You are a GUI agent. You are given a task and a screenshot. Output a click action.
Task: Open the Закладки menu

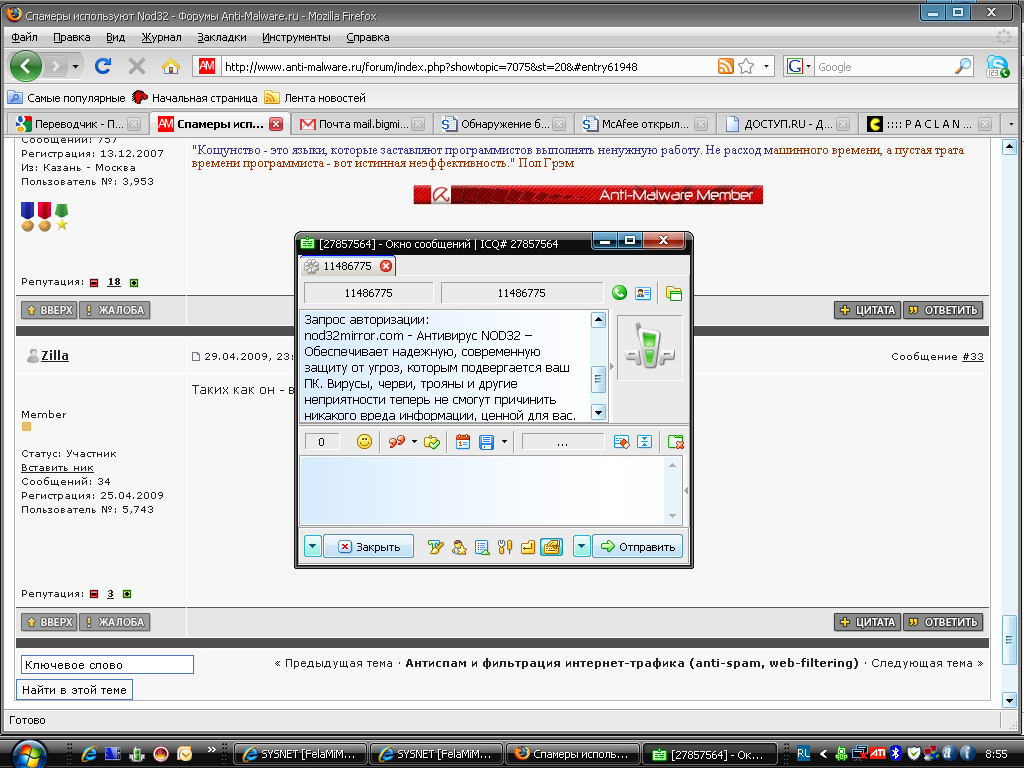[x=222, y=37]
